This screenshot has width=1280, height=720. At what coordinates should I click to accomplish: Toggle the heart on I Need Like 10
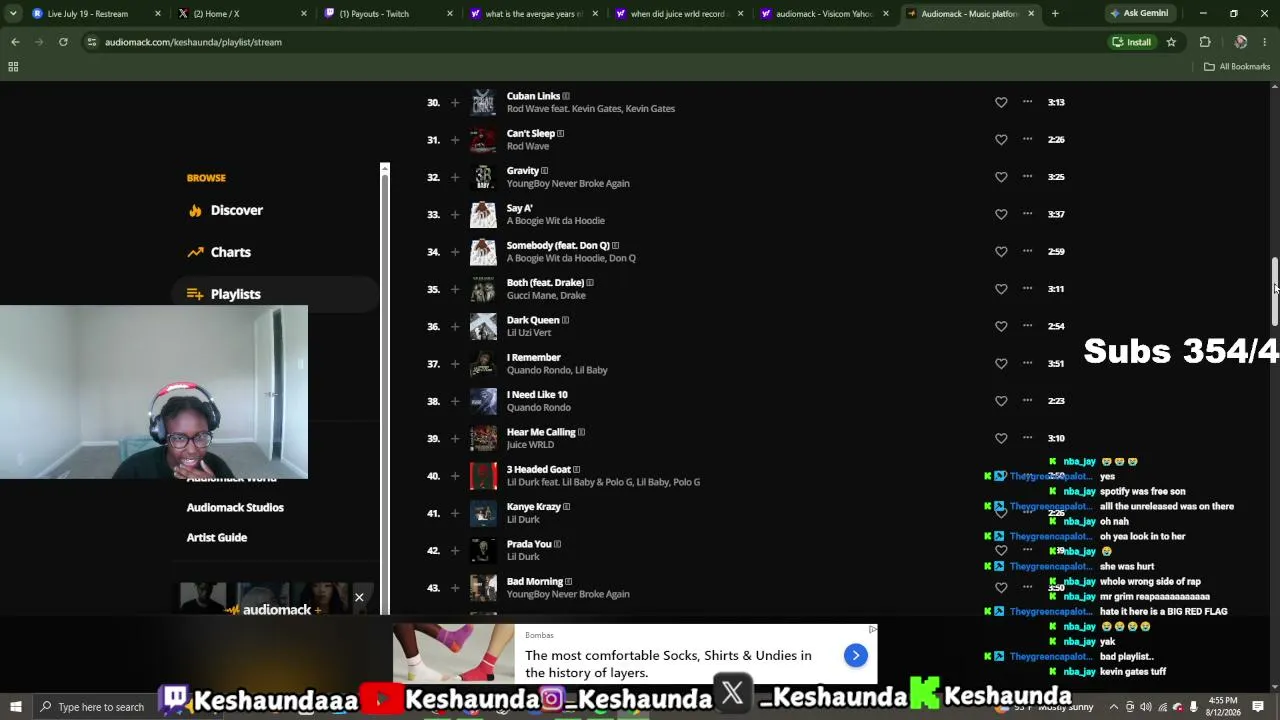click(1001, 401)
